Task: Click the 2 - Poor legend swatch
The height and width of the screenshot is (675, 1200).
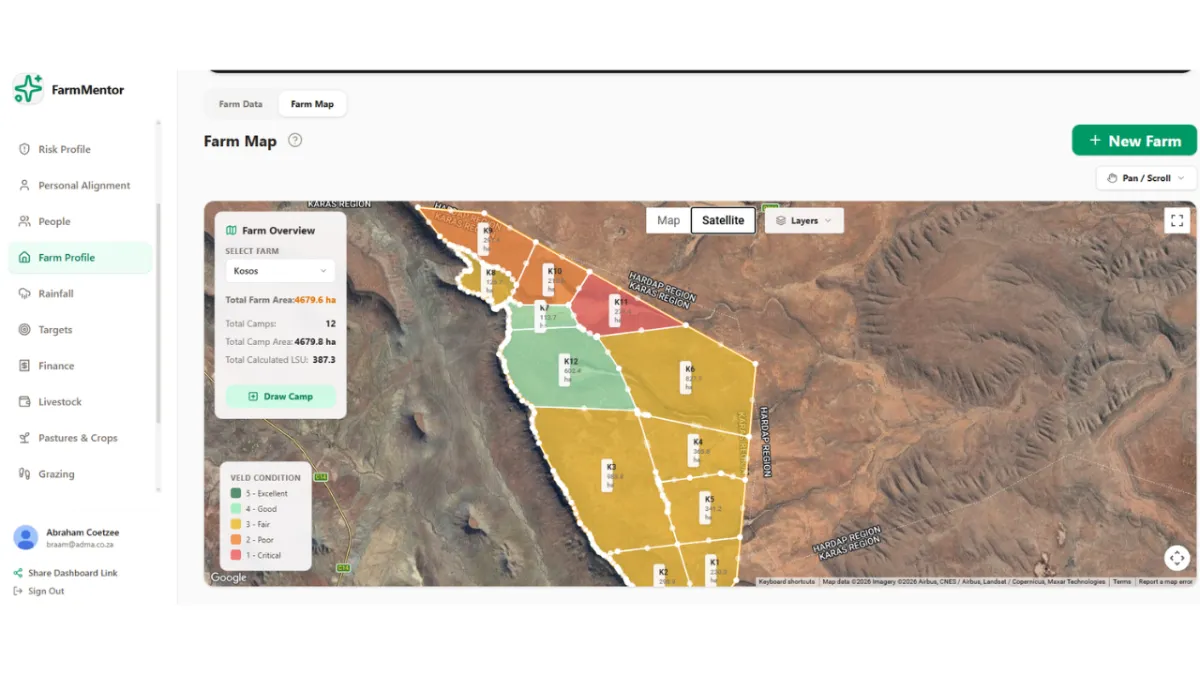Action: click(235, 540)
